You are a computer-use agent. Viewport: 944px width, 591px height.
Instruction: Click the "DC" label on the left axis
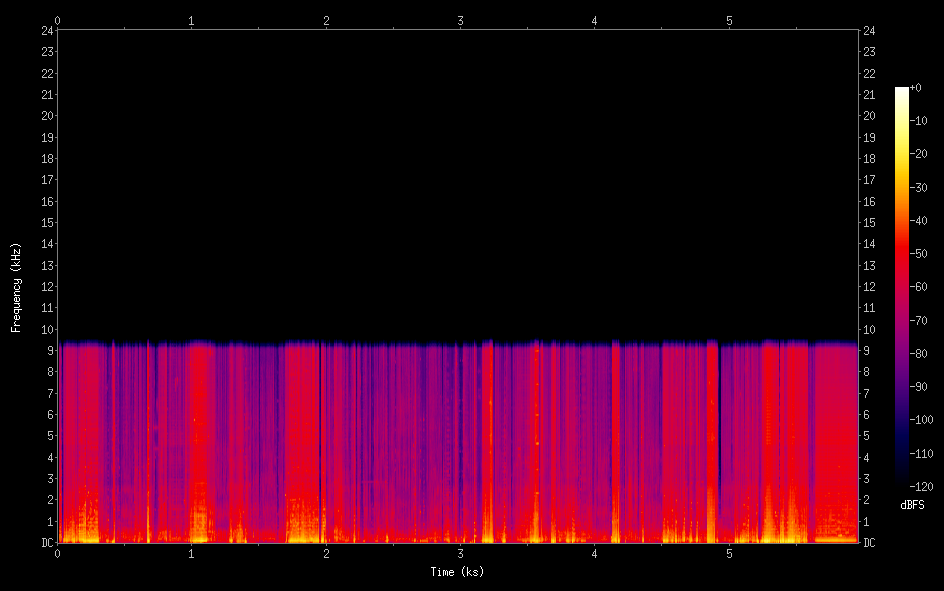coord(47,543)
